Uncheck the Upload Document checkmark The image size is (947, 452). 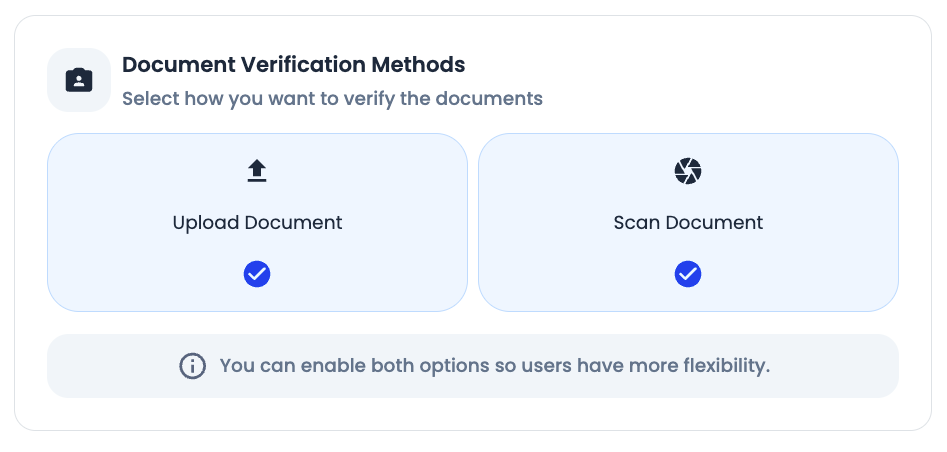[257, 274]
